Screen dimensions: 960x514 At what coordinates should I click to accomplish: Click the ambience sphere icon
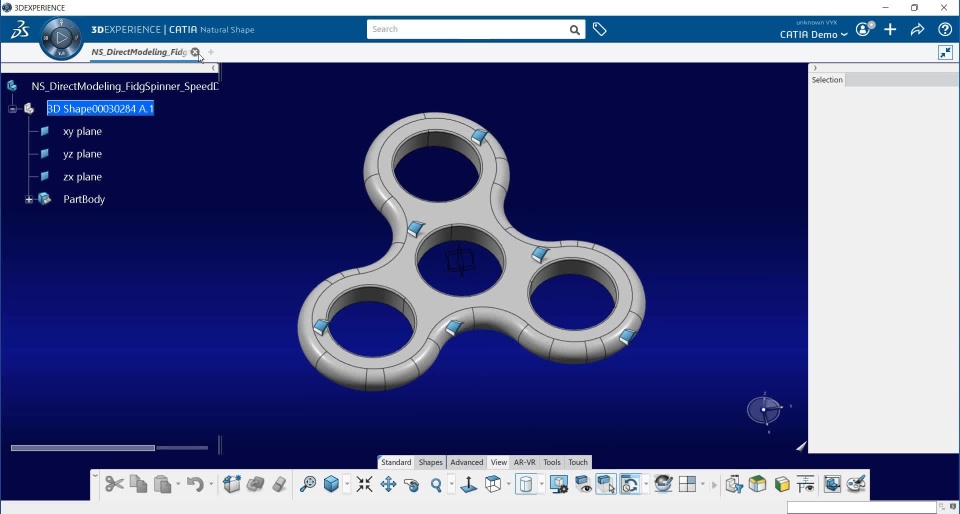663,485
